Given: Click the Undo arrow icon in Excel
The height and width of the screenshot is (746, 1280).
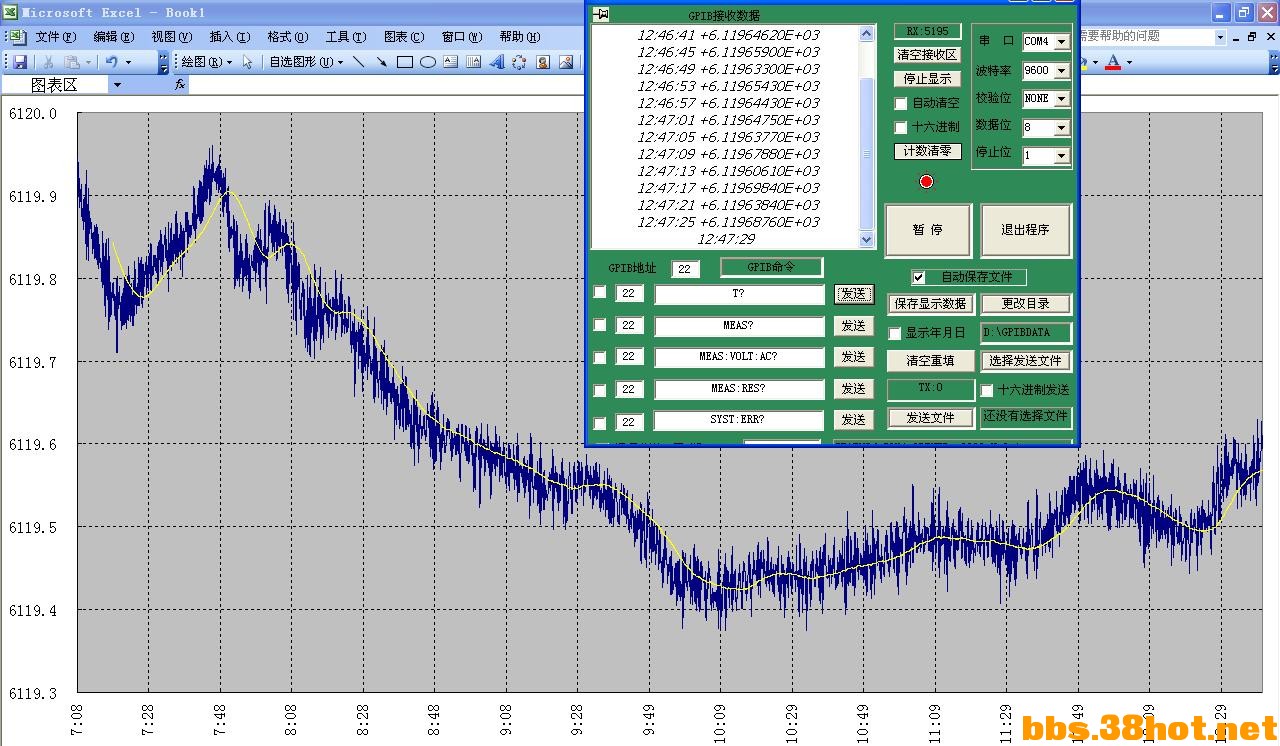Looking at the screenshot, I should tap(112, 62).
